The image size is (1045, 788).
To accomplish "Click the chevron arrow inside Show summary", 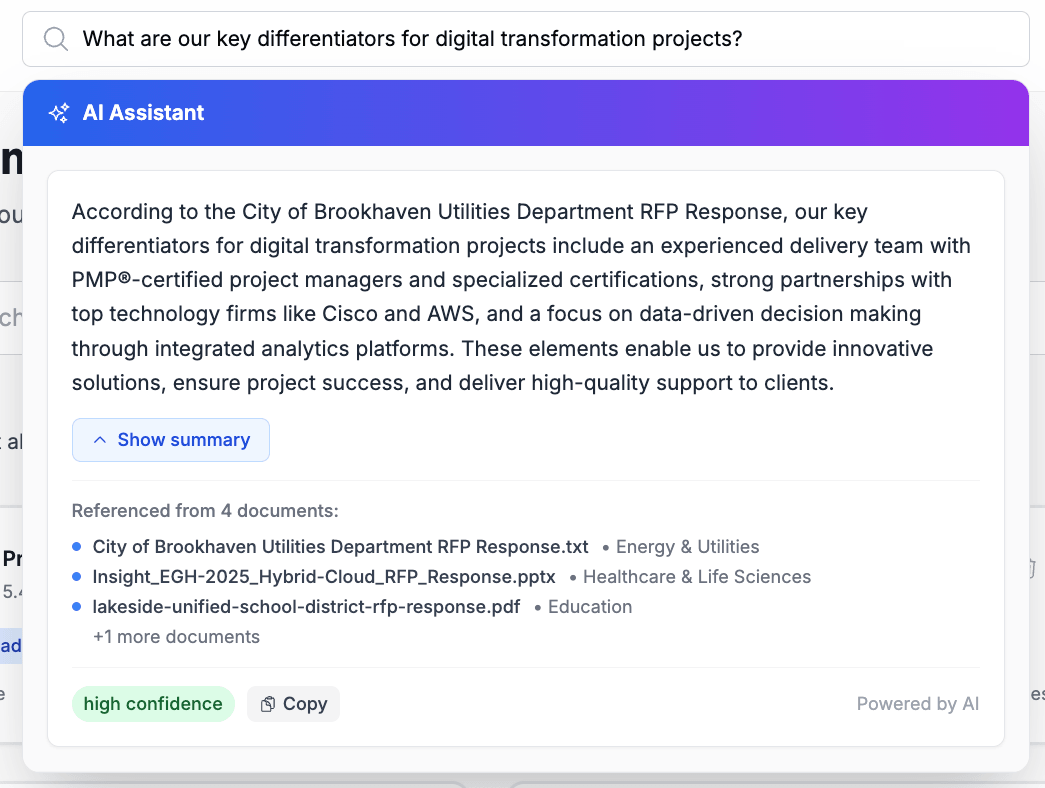I will (x=98, y=439).
